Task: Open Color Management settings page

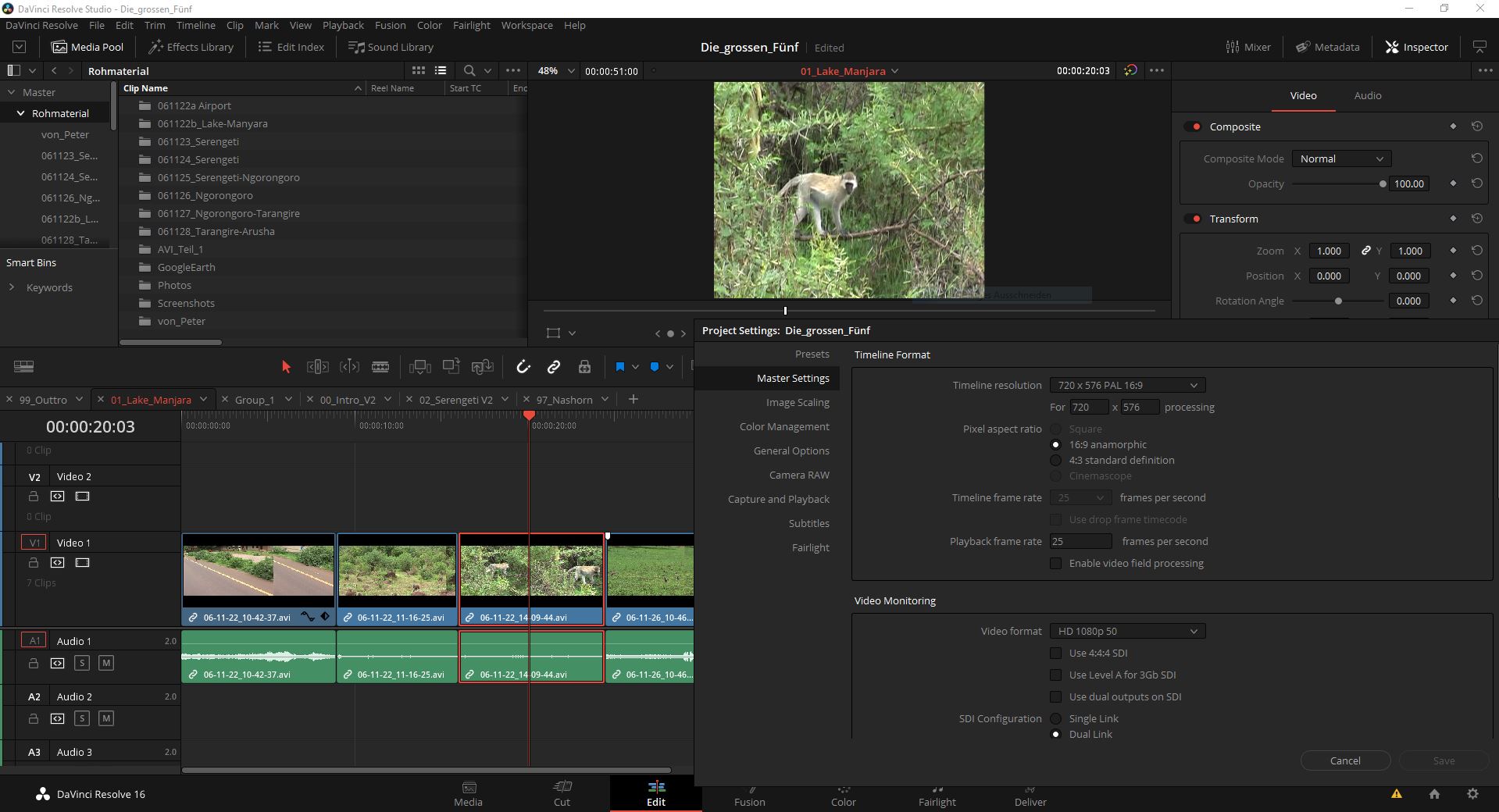Action: 784,426
